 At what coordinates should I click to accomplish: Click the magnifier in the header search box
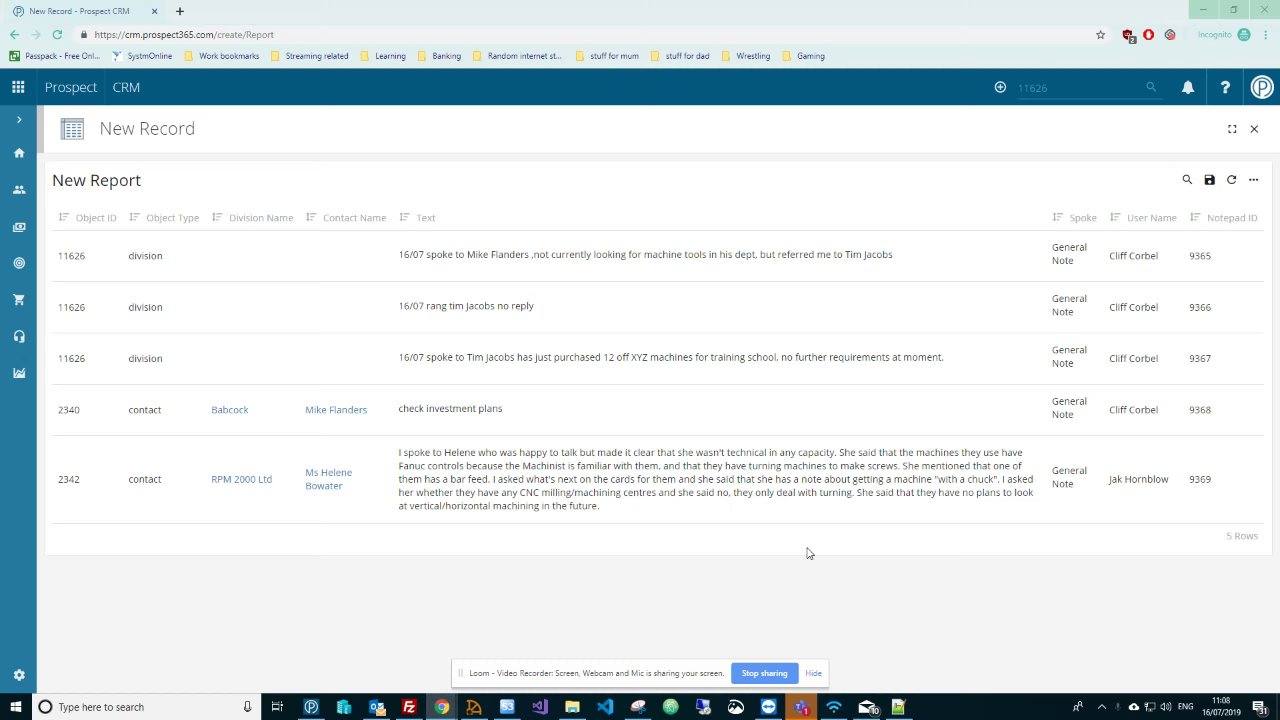[1151, 87]
